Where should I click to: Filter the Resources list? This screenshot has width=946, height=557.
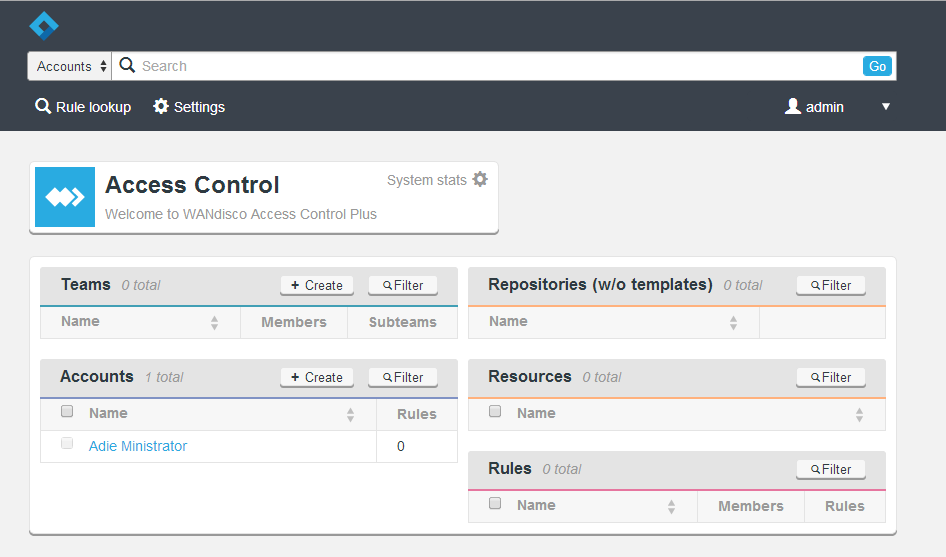click(831, 377)
